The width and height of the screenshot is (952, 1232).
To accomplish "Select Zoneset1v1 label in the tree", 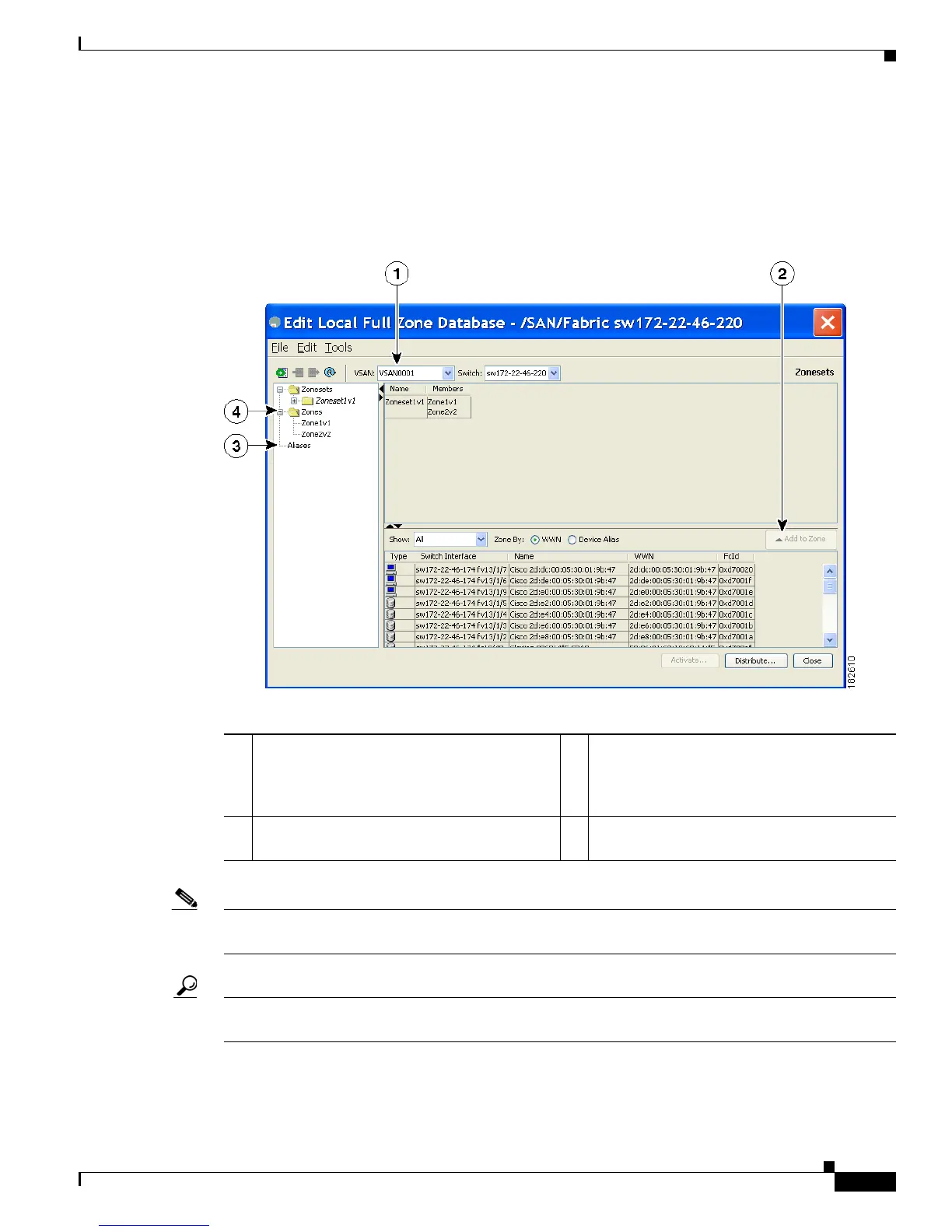I will [335, 401].
